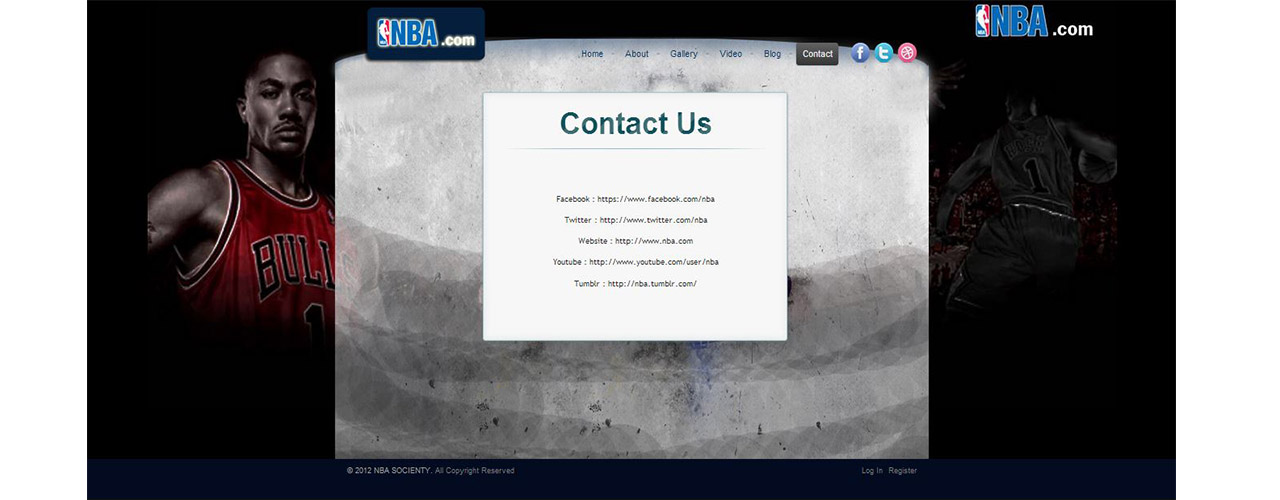
Task: Click the nba.tumblr.com link
Action: tap(652, 284)
